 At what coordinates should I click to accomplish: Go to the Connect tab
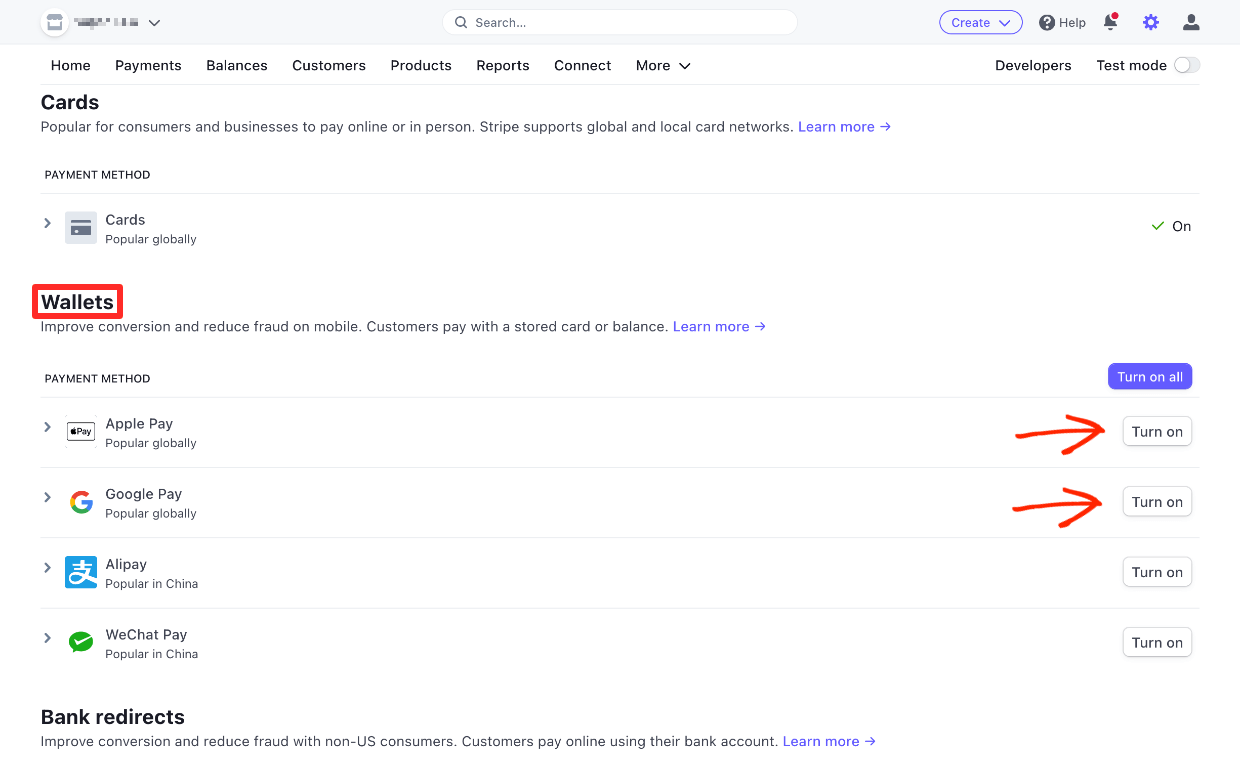(583, 65)
